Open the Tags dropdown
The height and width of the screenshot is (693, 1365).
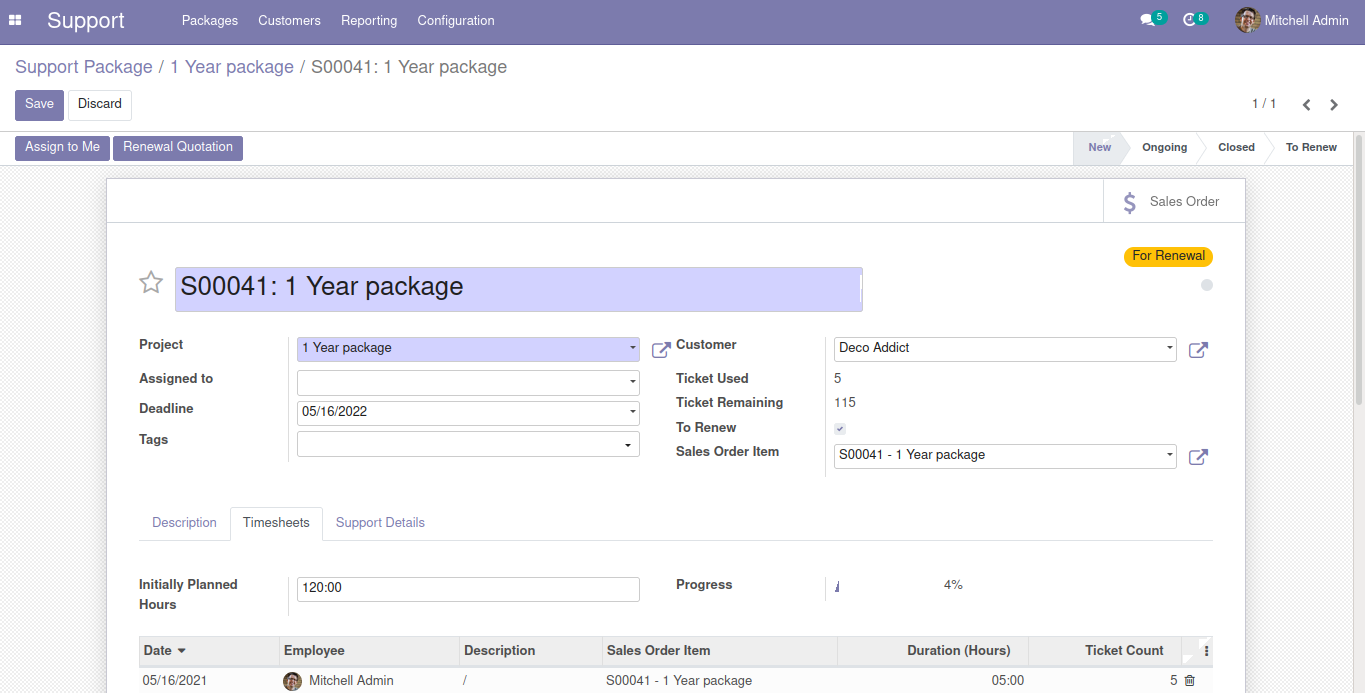tap(627, 444)
